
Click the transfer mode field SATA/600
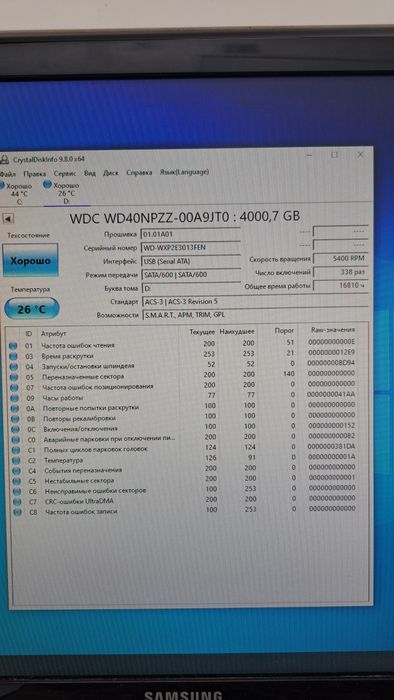tap(191, 275)
